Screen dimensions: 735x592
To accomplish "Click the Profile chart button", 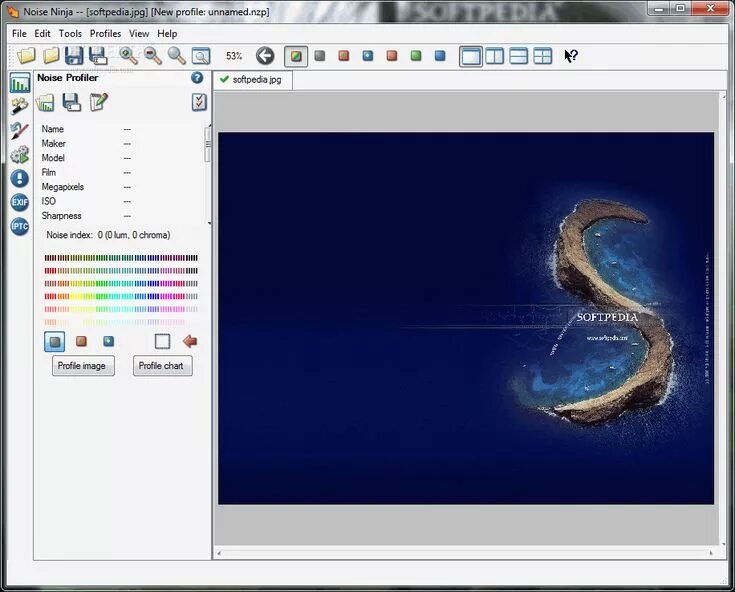I will [x=162, y=366].
